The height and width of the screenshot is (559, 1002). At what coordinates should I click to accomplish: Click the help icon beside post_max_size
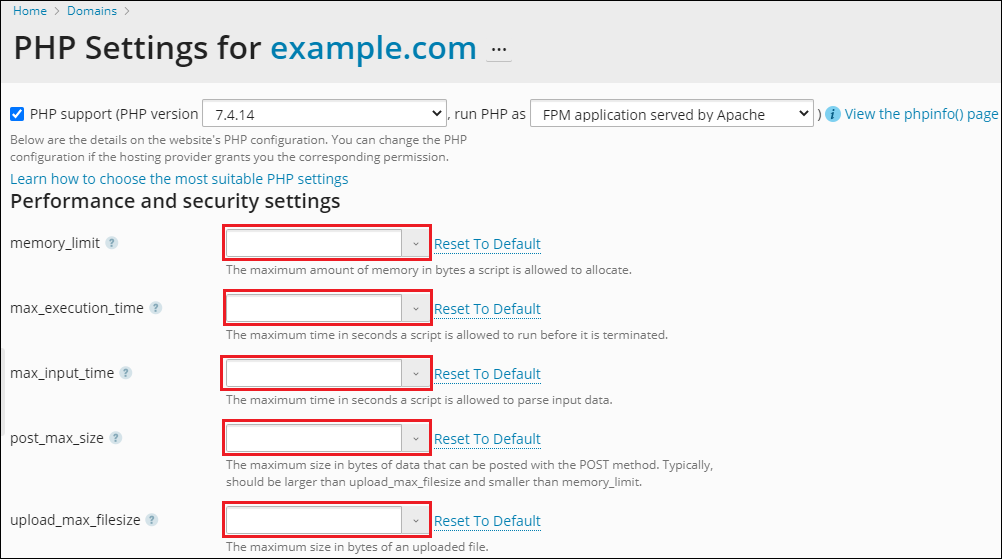tap(116, 438)
